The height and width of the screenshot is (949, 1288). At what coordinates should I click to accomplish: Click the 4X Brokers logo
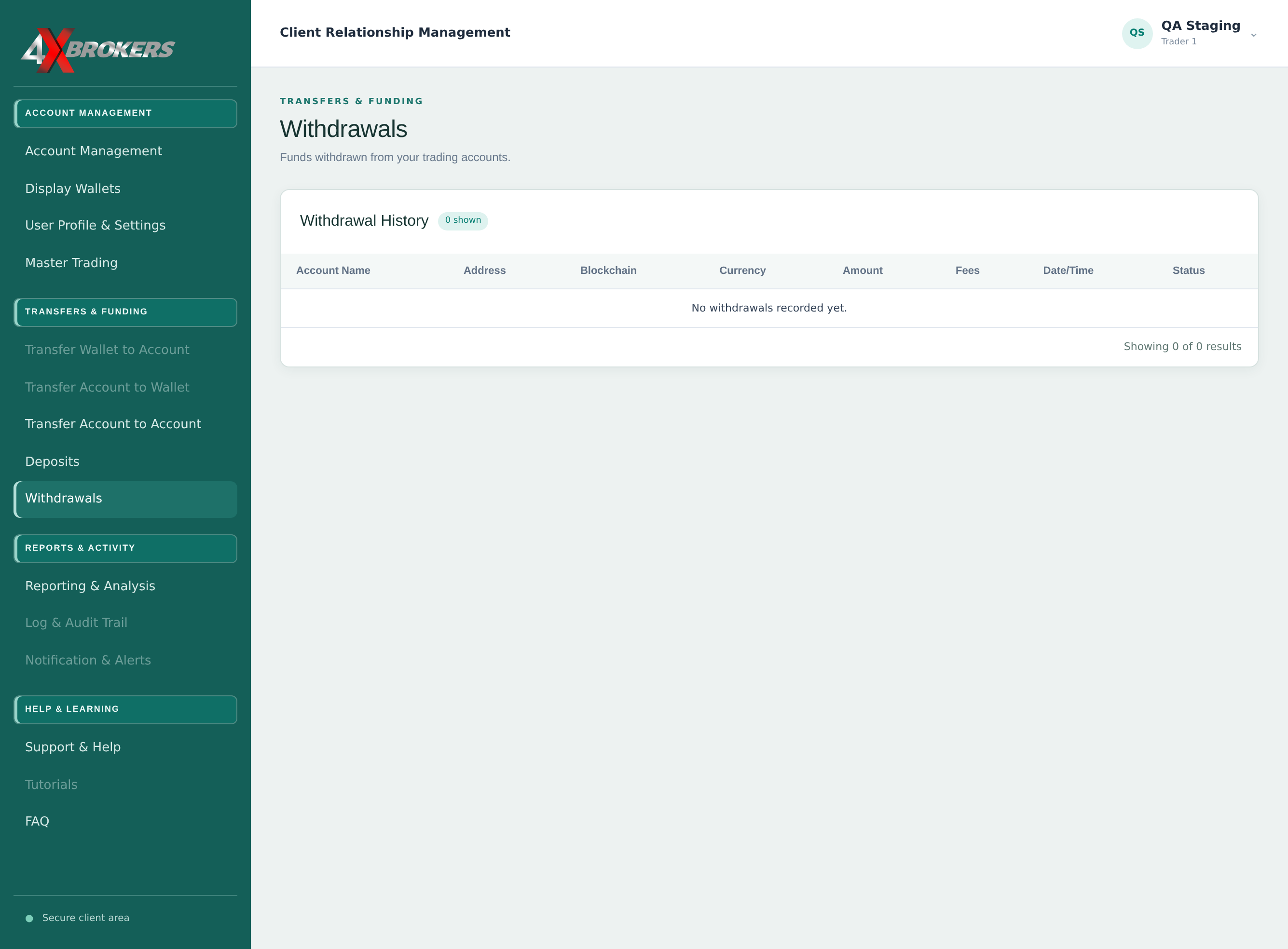pos(98,50)
